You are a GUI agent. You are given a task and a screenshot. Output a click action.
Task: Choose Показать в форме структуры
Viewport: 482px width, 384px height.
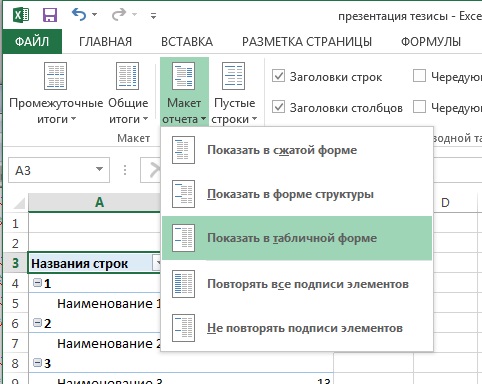(x=297, y=194)
